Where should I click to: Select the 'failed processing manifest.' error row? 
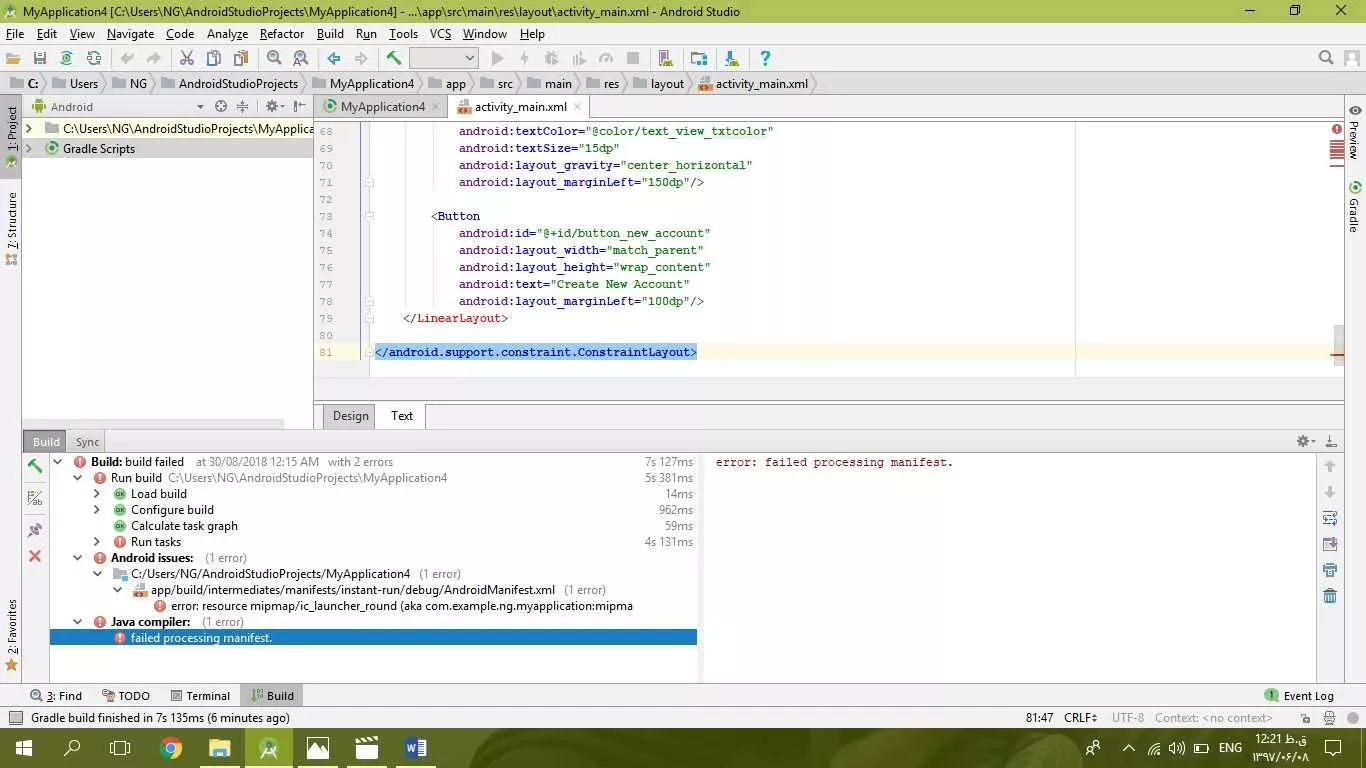[x=373, y=638]
